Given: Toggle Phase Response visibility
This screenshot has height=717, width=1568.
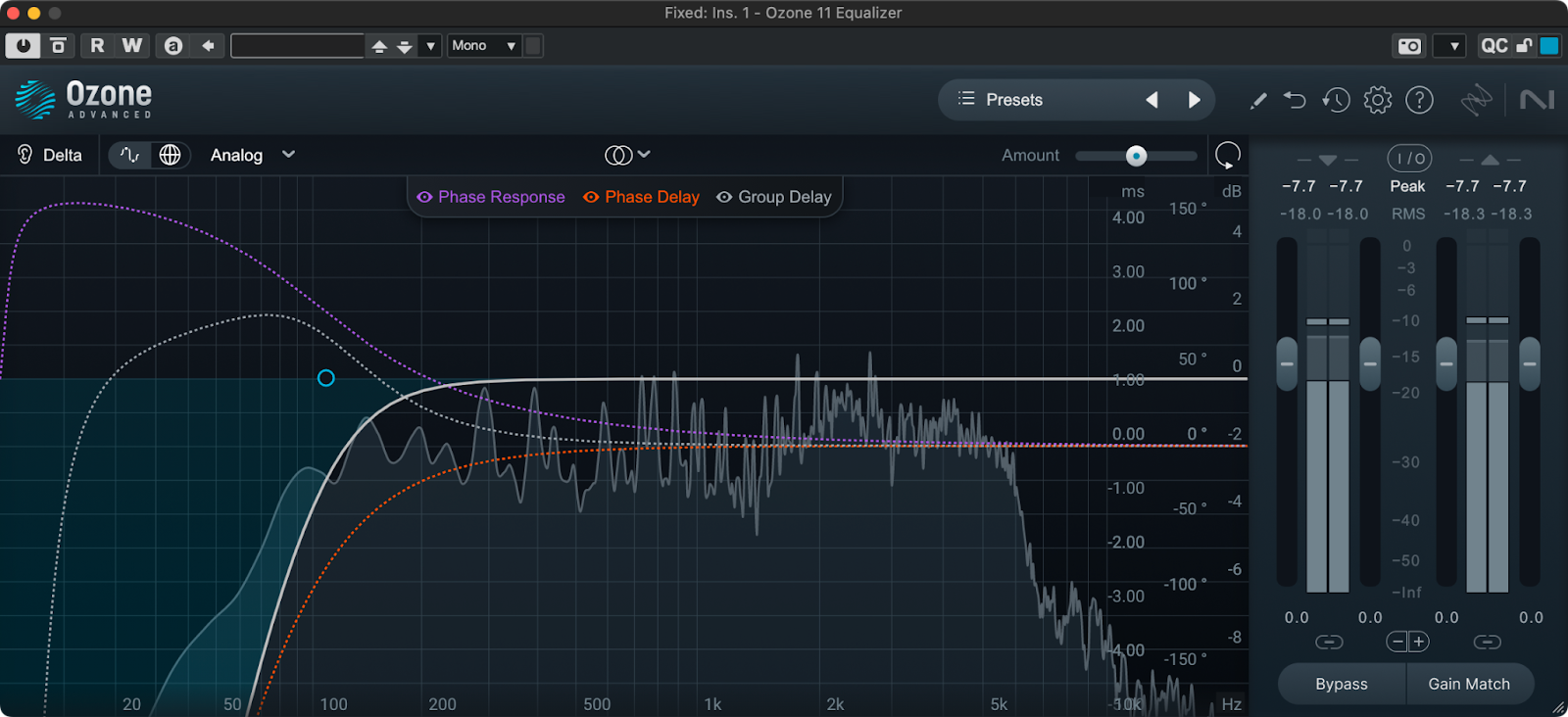Looking at the screenshot, I should point(490,197).
